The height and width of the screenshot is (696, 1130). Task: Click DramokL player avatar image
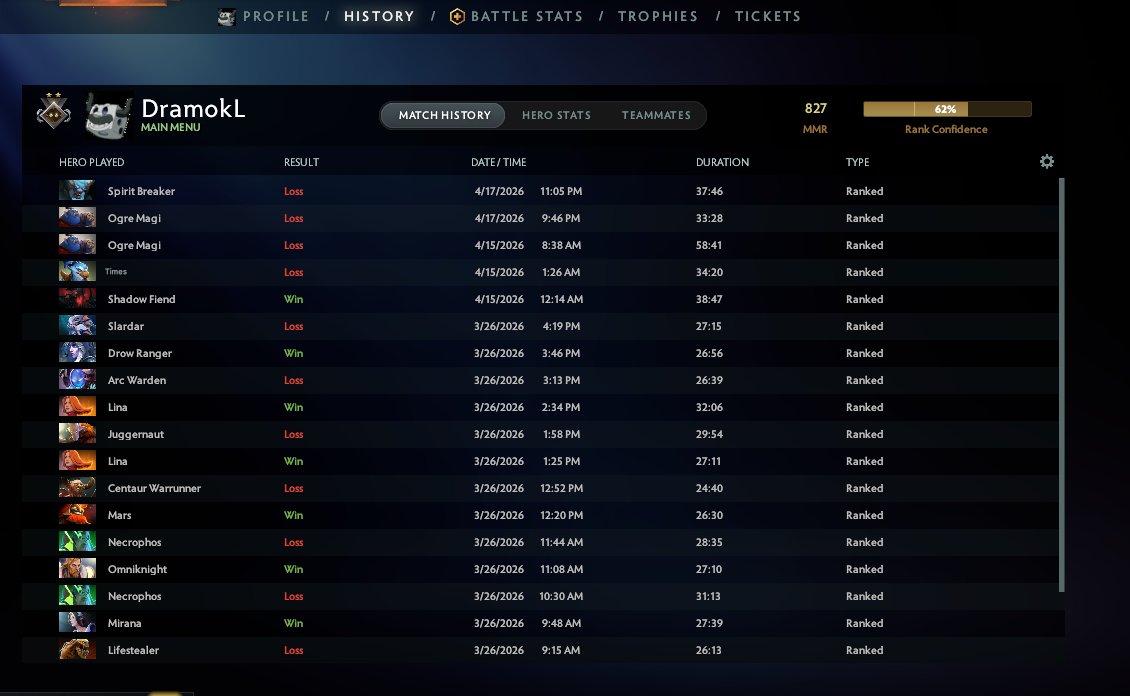108,115
